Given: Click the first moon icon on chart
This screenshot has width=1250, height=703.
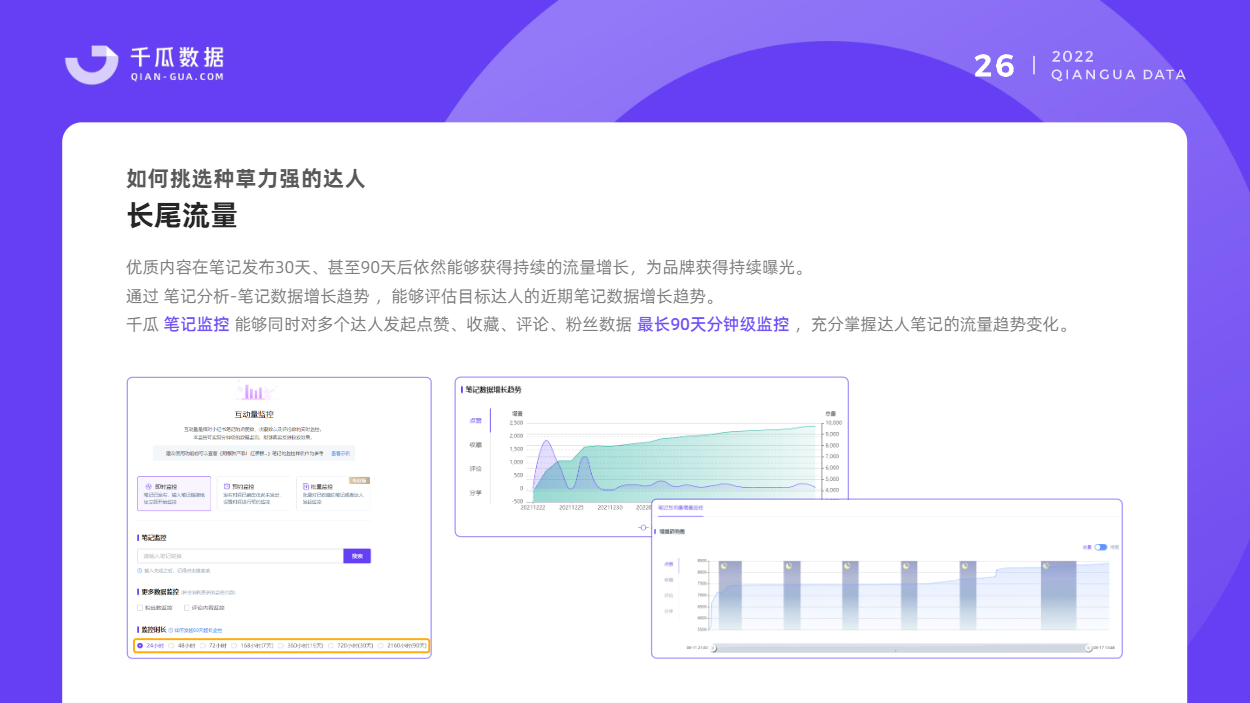Looking at the screenshot, I should tap(724, 566).
